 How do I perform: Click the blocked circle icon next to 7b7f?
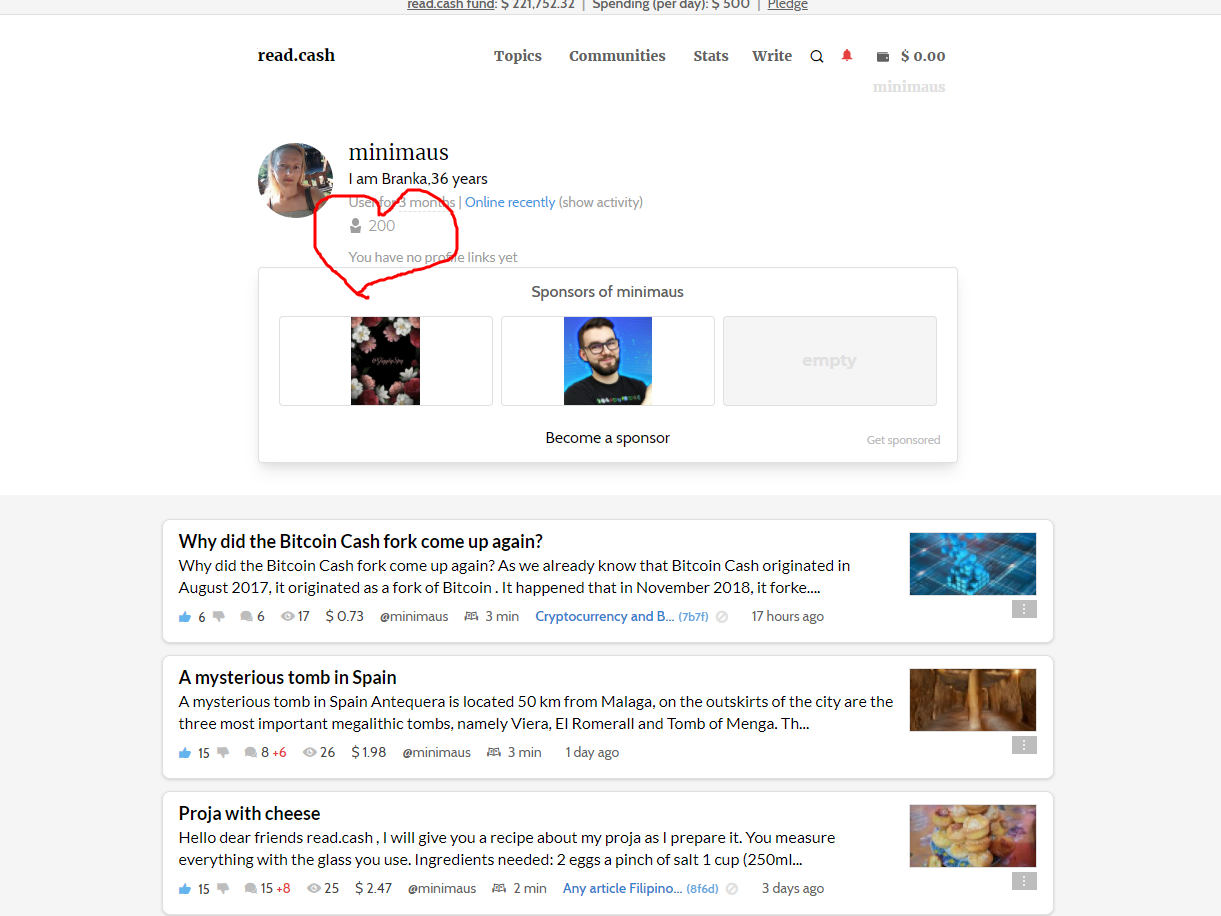pos(721,617)
